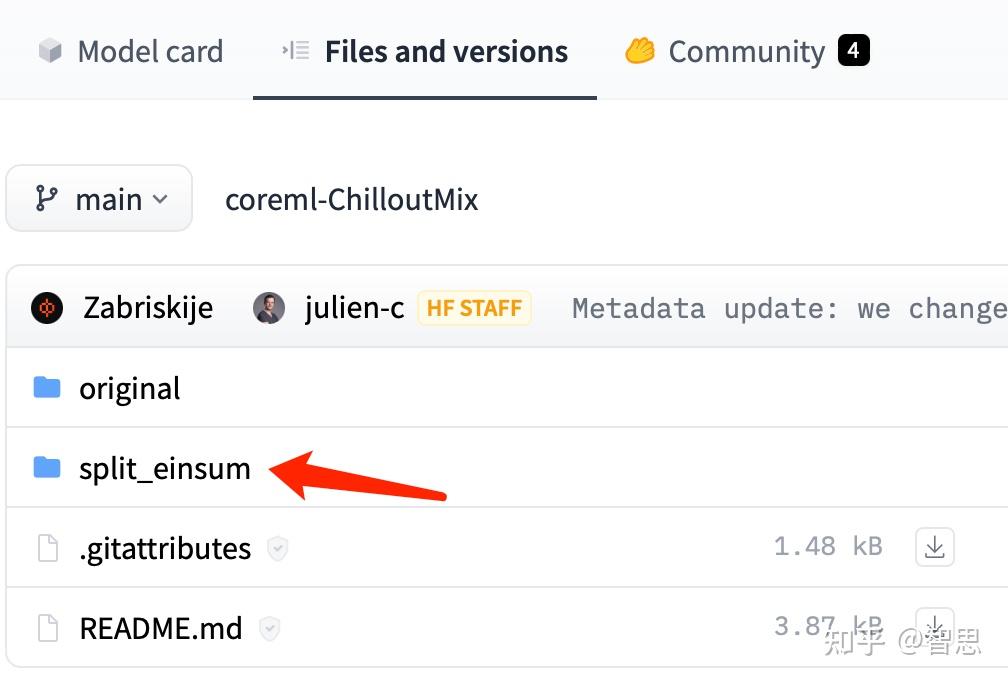Open julien-c's user profile link

[354, 307]
